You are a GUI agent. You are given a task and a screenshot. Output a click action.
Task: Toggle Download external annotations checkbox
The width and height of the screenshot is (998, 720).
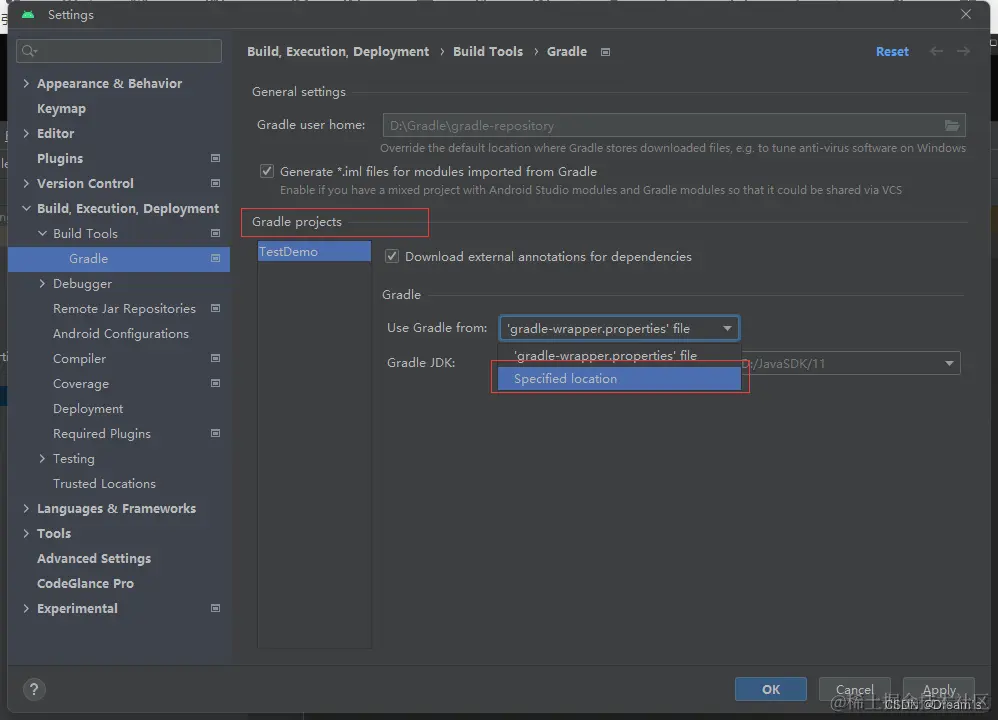tap(391, 257)
